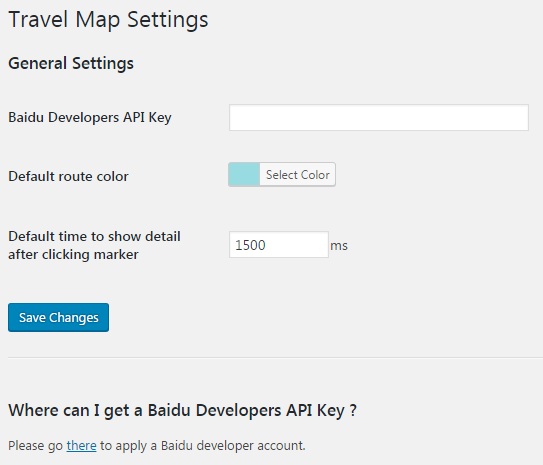
Task: Follow the "there" link for Baidu account
Action: pyautogui.click(x=81, y=445)
